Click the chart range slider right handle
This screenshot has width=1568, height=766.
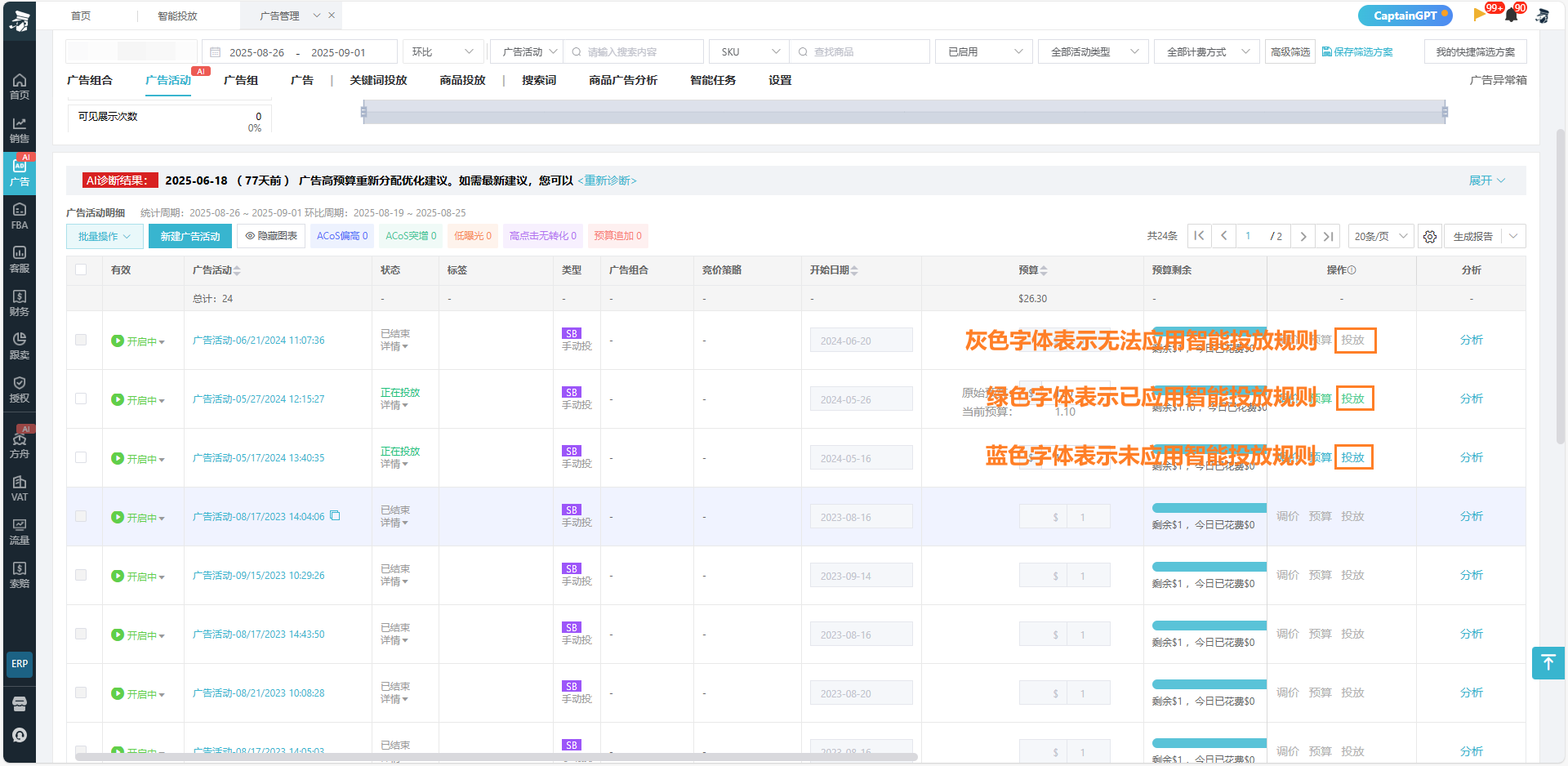point(1445,112)
